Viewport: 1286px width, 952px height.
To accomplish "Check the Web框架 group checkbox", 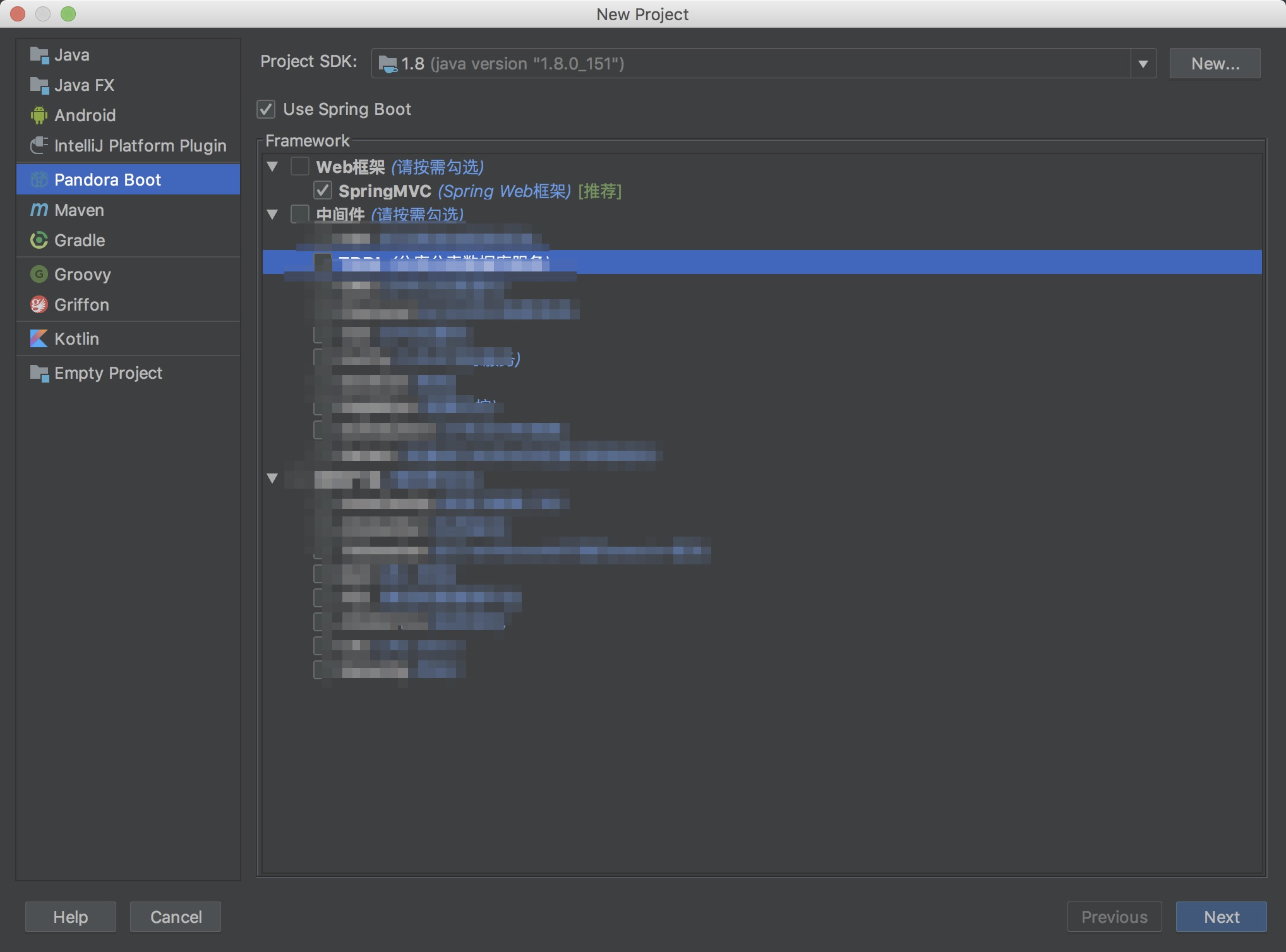I will click(299, 167).
